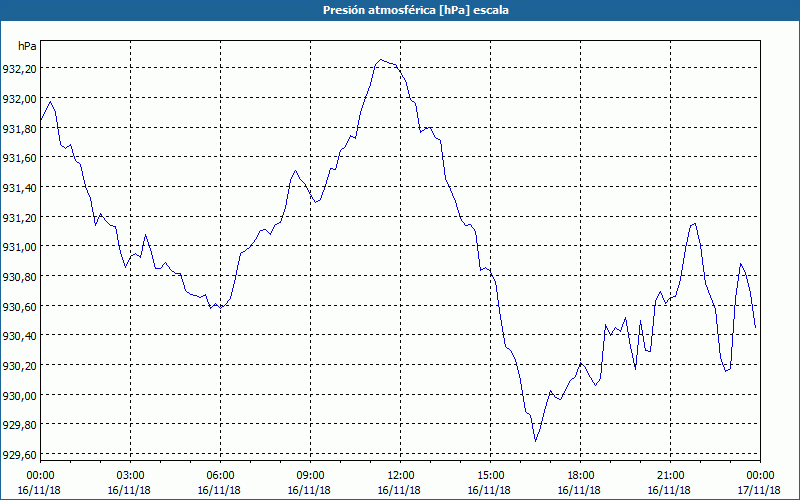Viewport: 800px width, 500px height.
Task: Click the 931,00 y-axis value
Action: [19, 246]
